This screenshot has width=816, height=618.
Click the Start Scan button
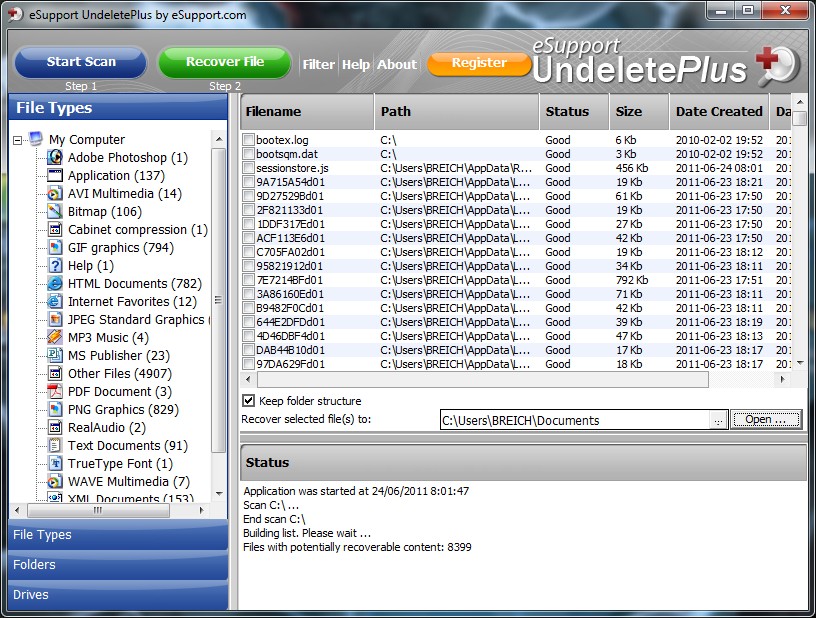point(81,62)
